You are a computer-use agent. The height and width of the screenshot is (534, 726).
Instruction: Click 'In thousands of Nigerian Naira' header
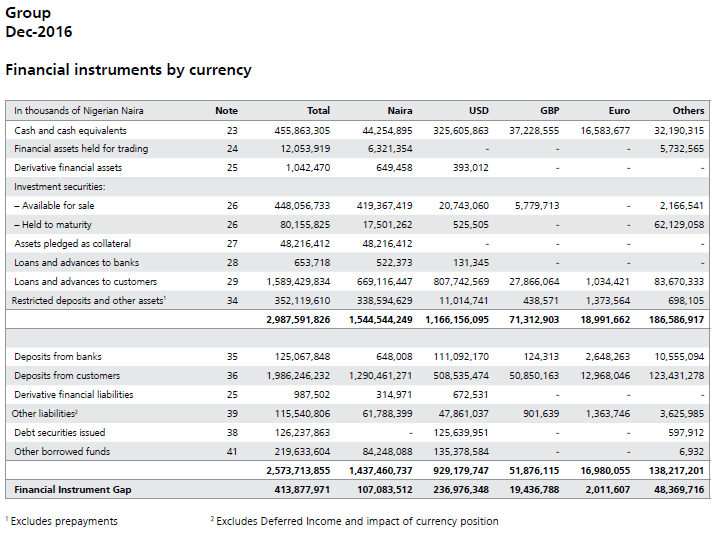pyautogui.click(x=79, y=111)
